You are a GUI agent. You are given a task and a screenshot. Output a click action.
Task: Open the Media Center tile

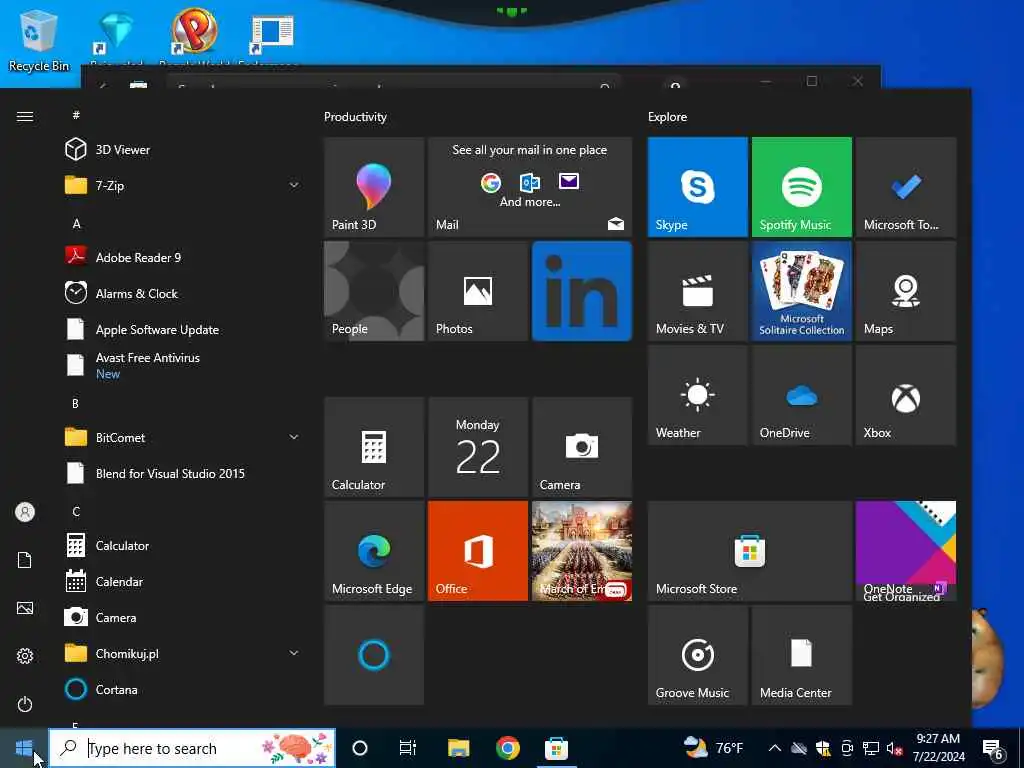tap(802, 655)
